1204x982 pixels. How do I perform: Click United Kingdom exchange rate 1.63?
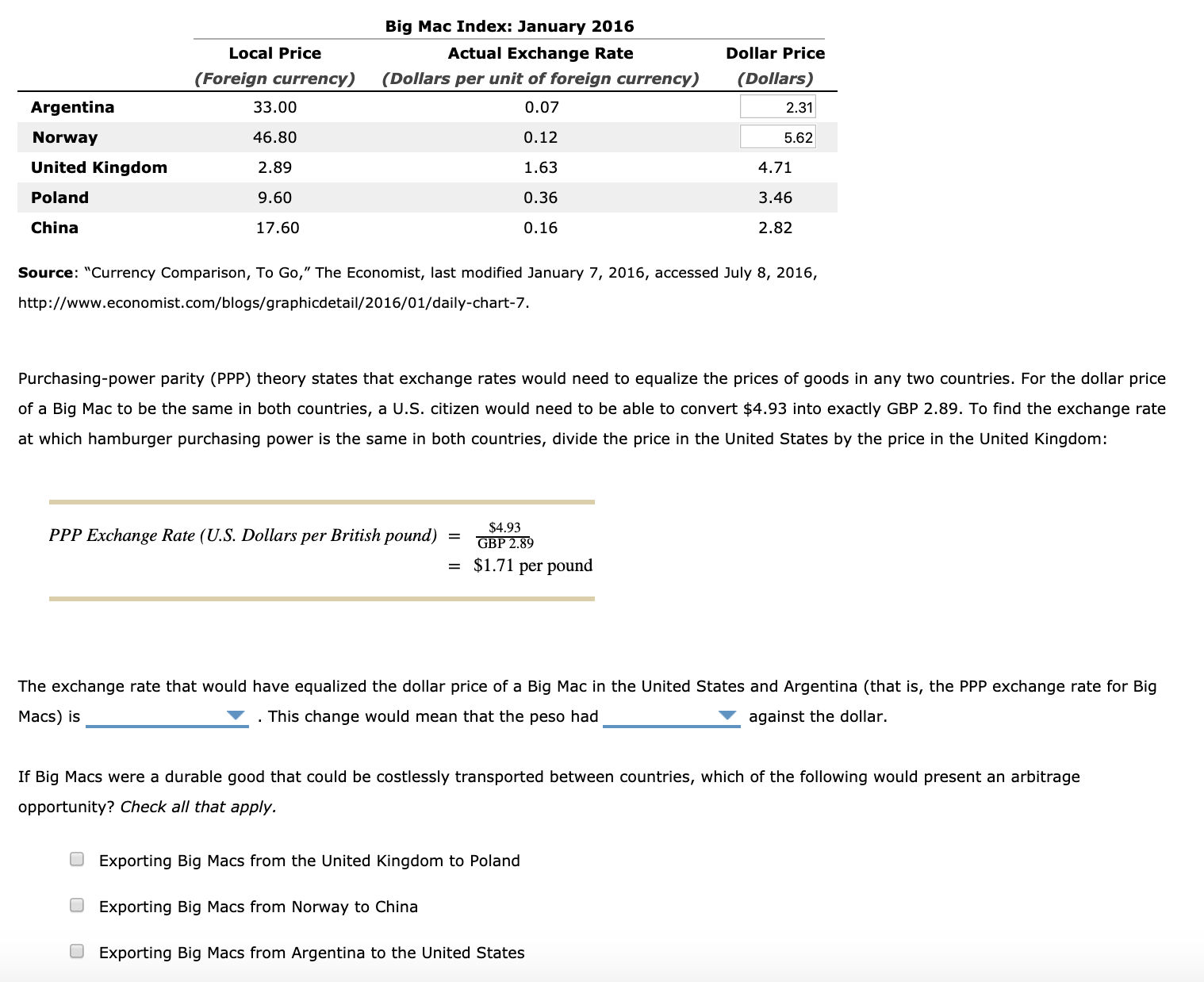[x=541, y=167]
